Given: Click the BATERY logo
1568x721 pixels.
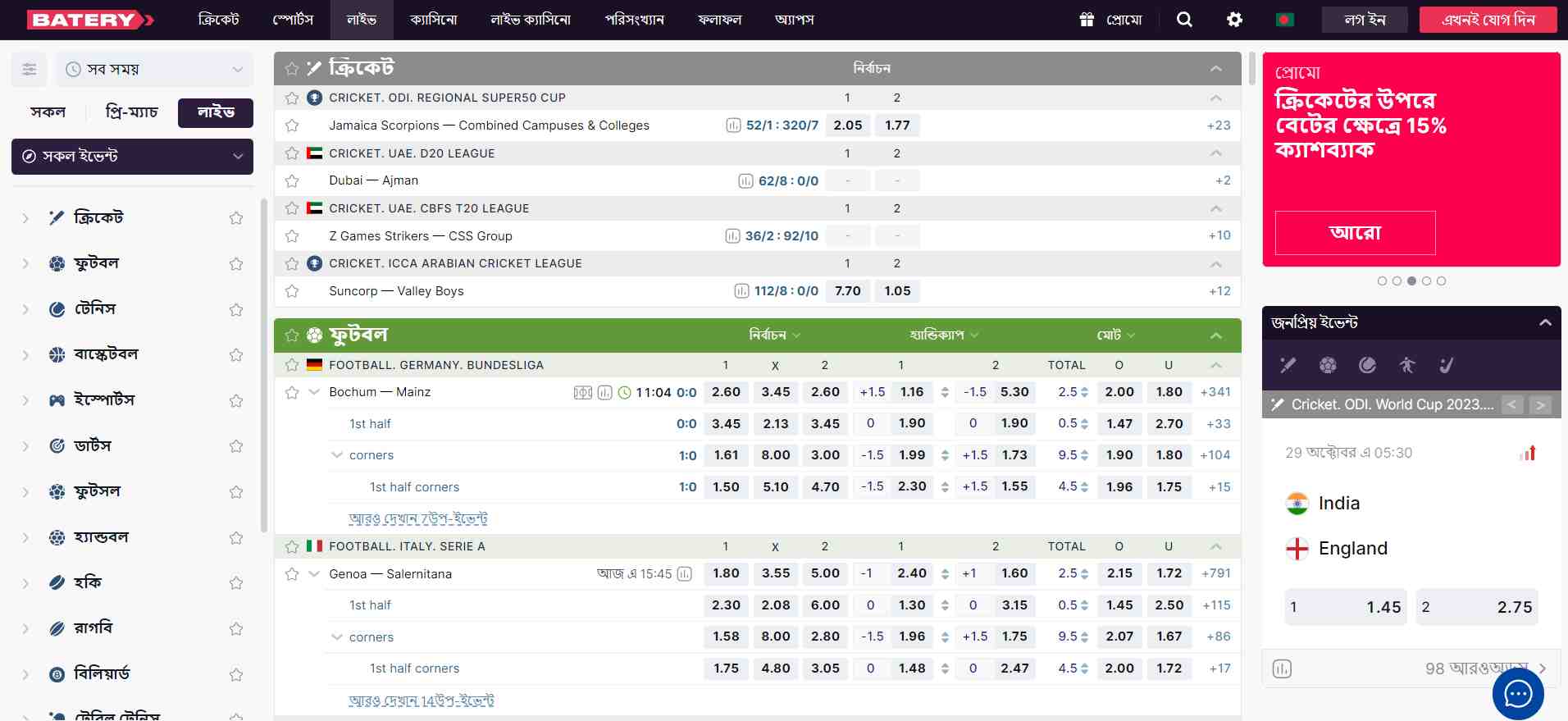Looking at the screenshot, I should 90,20.
